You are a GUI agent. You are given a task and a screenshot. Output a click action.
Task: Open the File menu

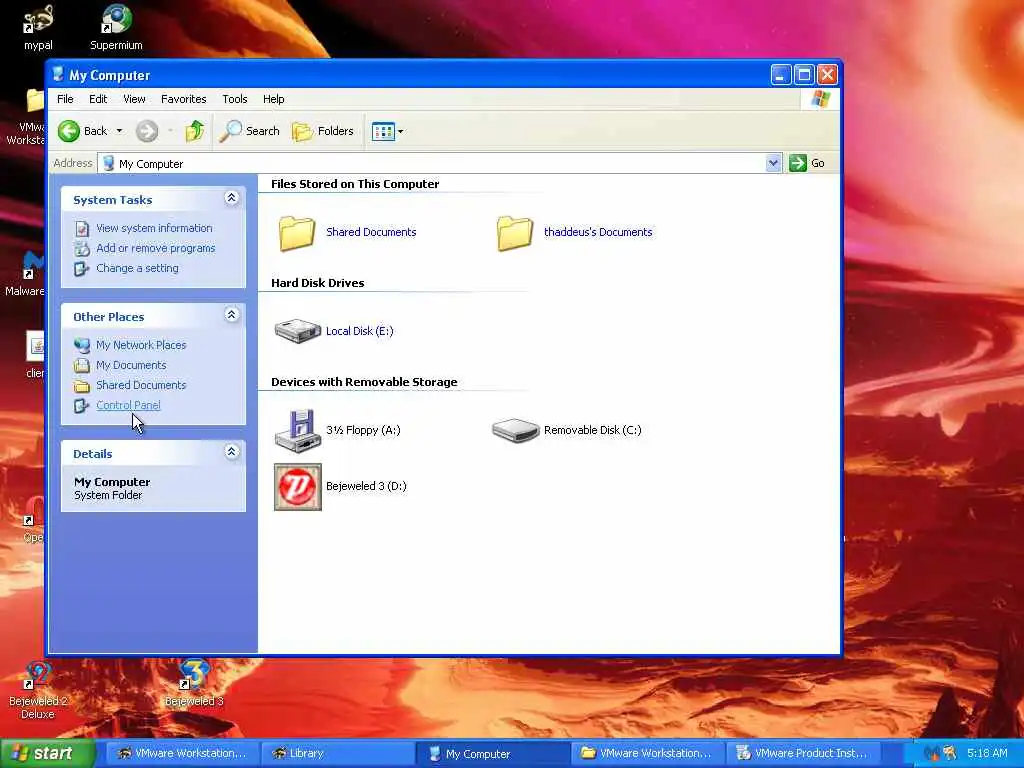[x=65, y=99]
